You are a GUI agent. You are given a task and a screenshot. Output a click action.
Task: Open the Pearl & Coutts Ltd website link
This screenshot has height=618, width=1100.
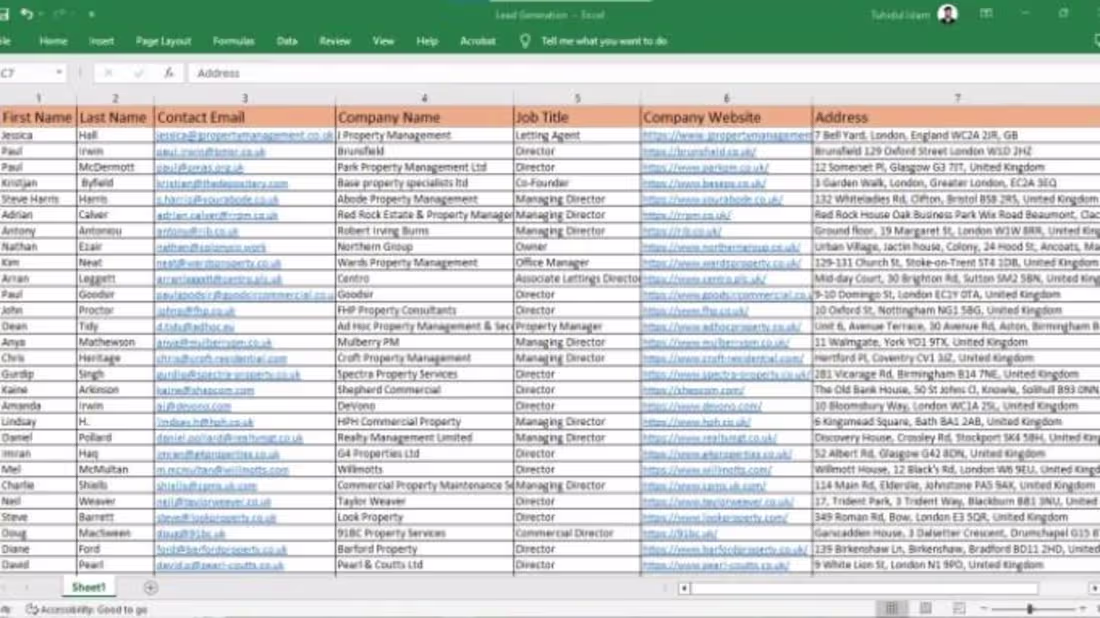[716, 565]
